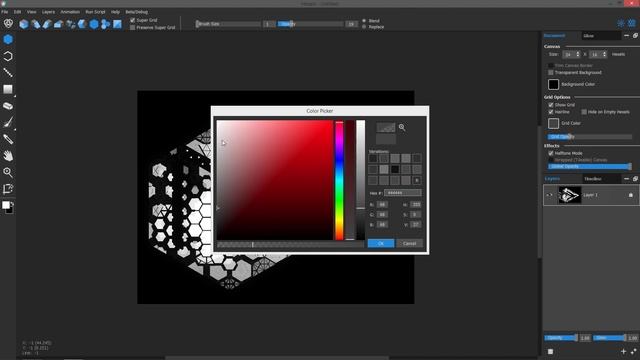640x360 pixels.
Task: Select the Line tool
Action: 8,73
